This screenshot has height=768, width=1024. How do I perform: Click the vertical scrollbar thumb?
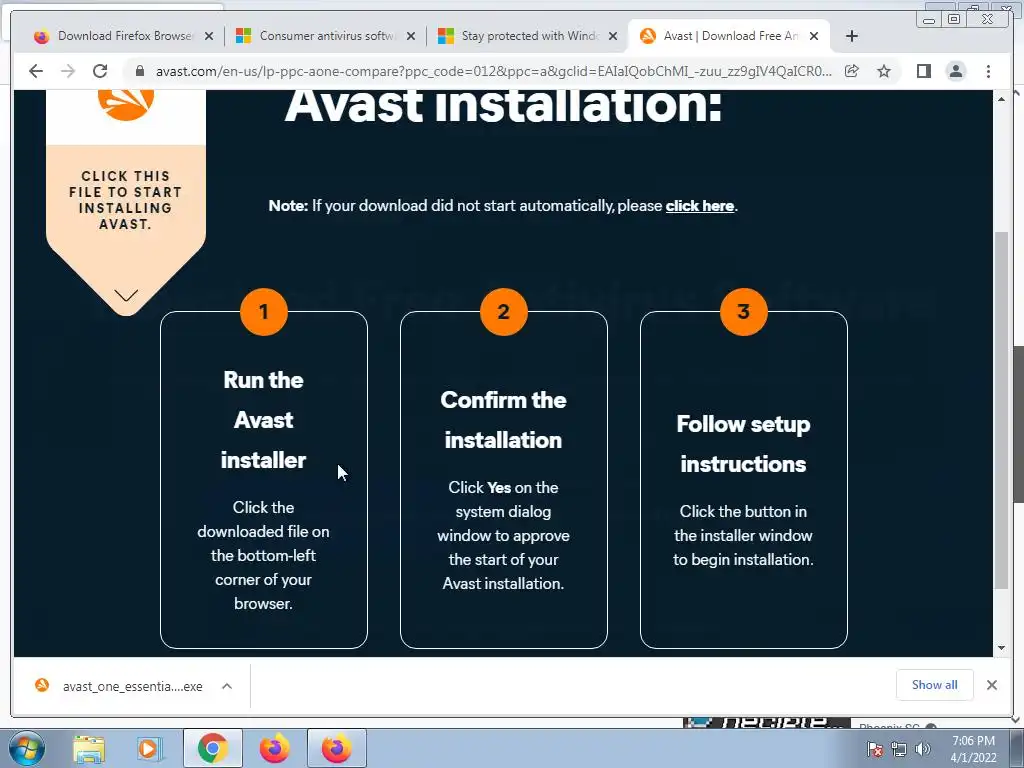[1001, 411]
